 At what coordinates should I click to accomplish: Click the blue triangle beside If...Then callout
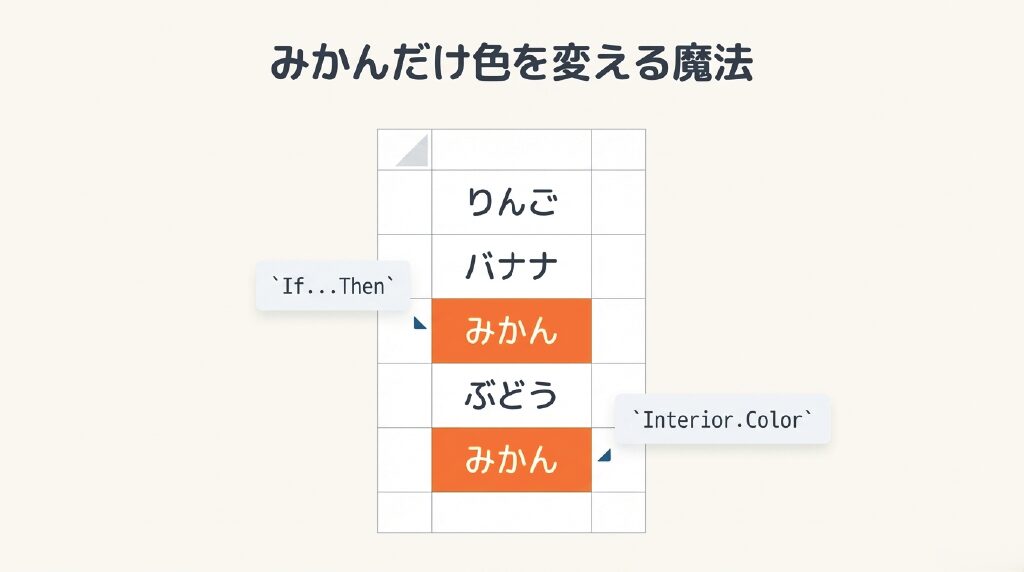click(421, 323)
